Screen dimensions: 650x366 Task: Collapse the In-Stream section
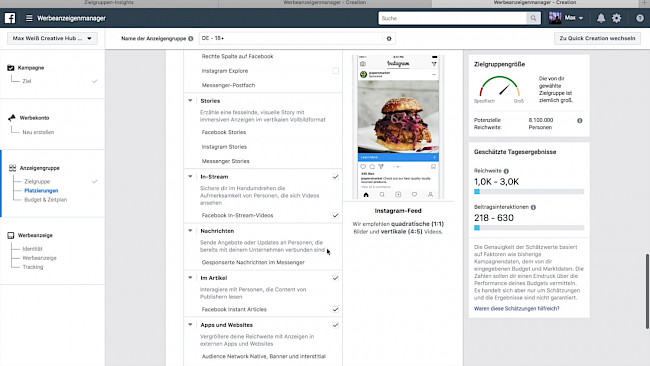coord(190,177)
